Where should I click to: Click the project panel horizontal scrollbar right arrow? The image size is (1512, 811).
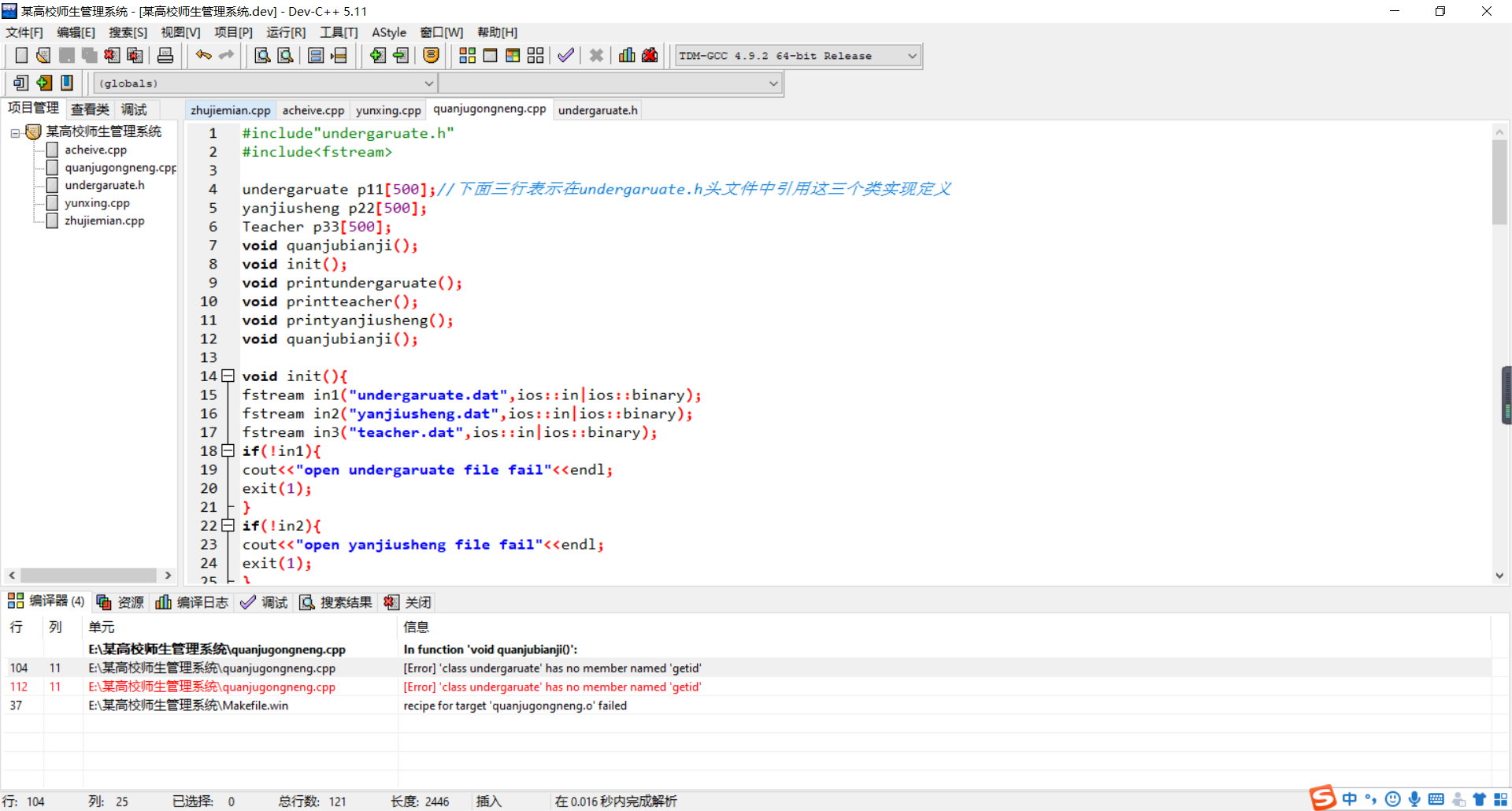[168, 576]
